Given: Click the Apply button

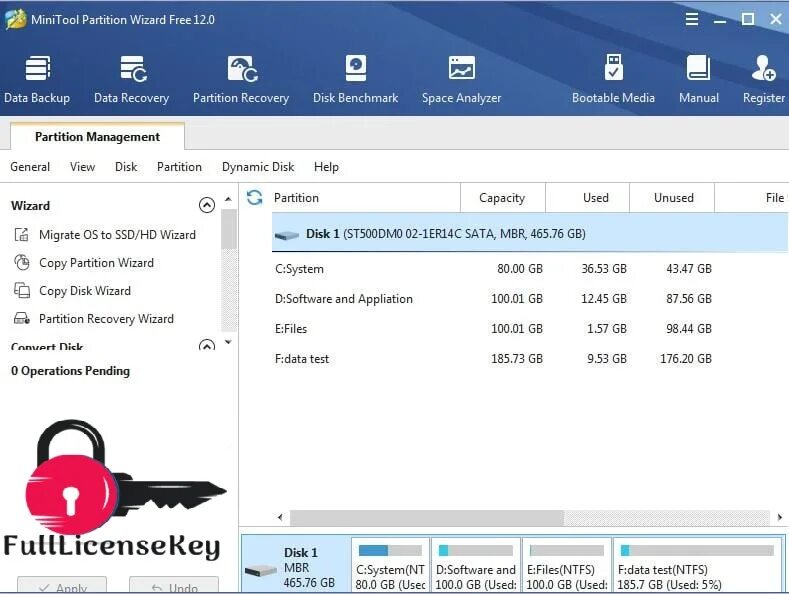Looking at the screenshot, I should click(62, 585).
